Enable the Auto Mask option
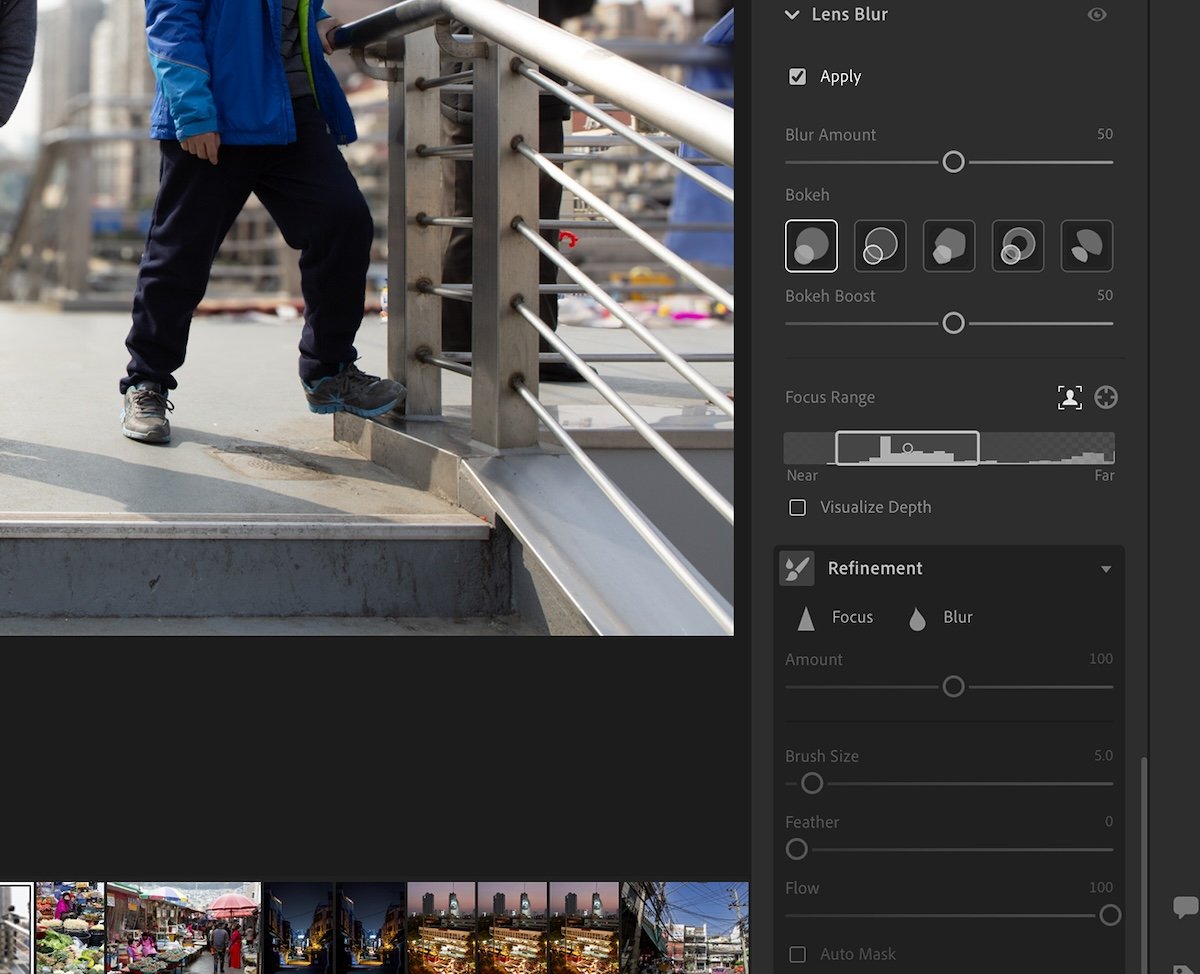 point(797,954)
